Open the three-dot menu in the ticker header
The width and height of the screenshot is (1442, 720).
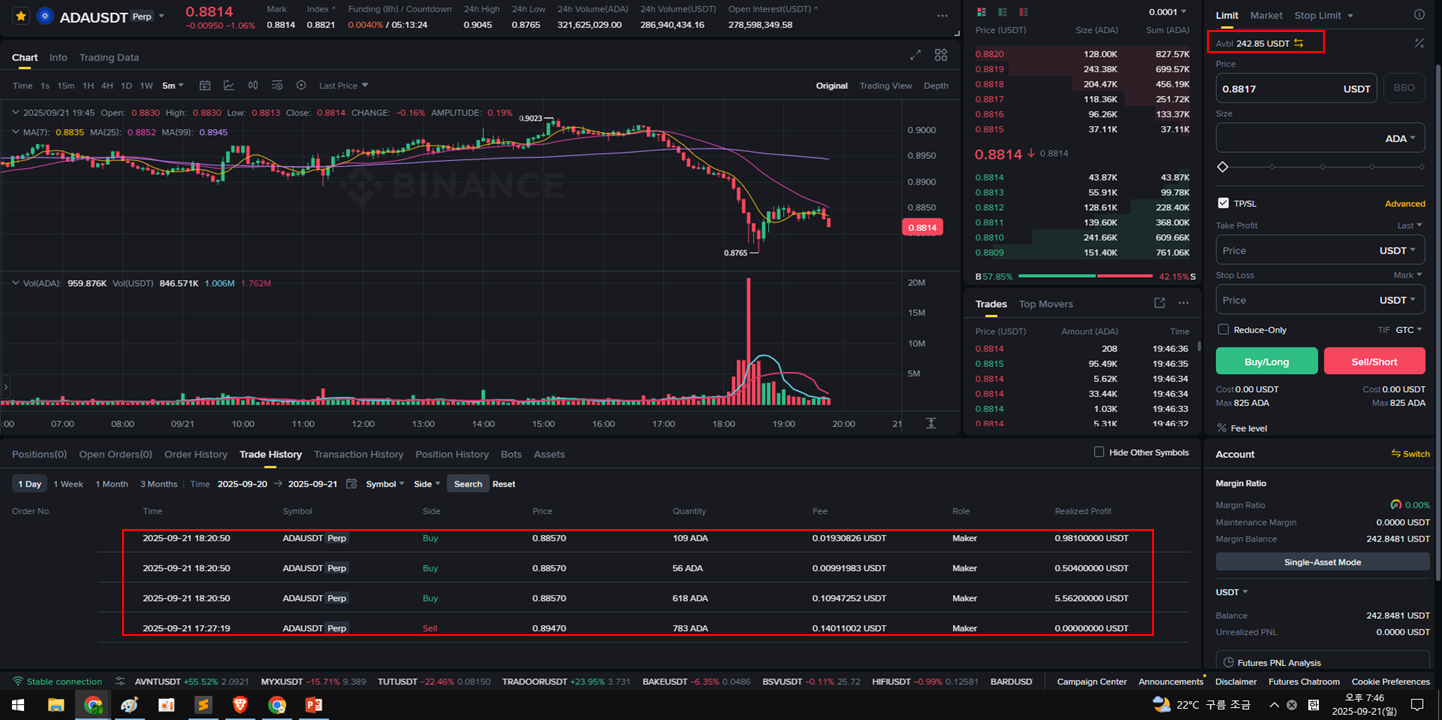pyautogui.click(x=942, y=16)
